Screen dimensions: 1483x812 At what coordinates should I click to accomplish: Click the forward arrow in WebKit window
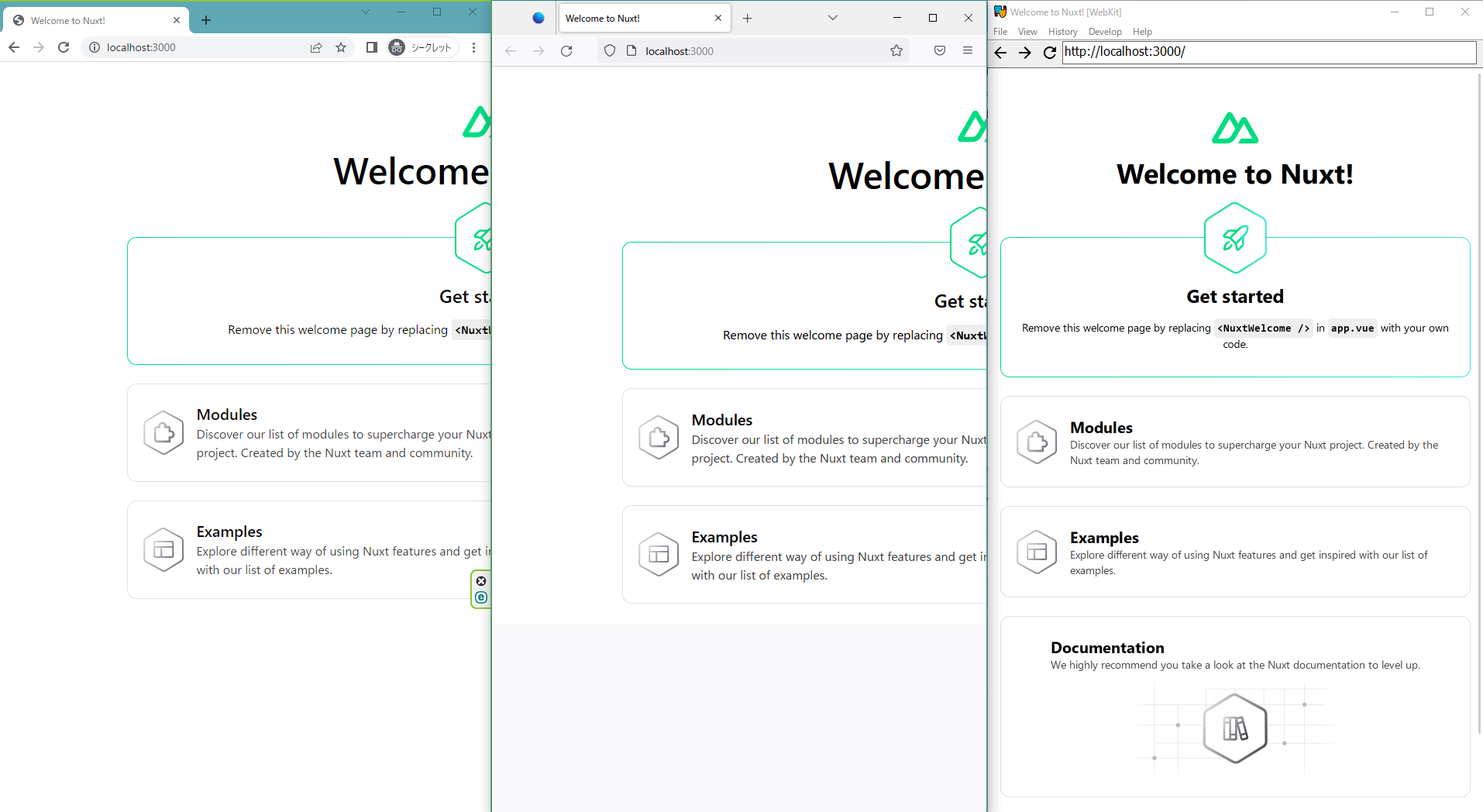tap(1025, 53)
